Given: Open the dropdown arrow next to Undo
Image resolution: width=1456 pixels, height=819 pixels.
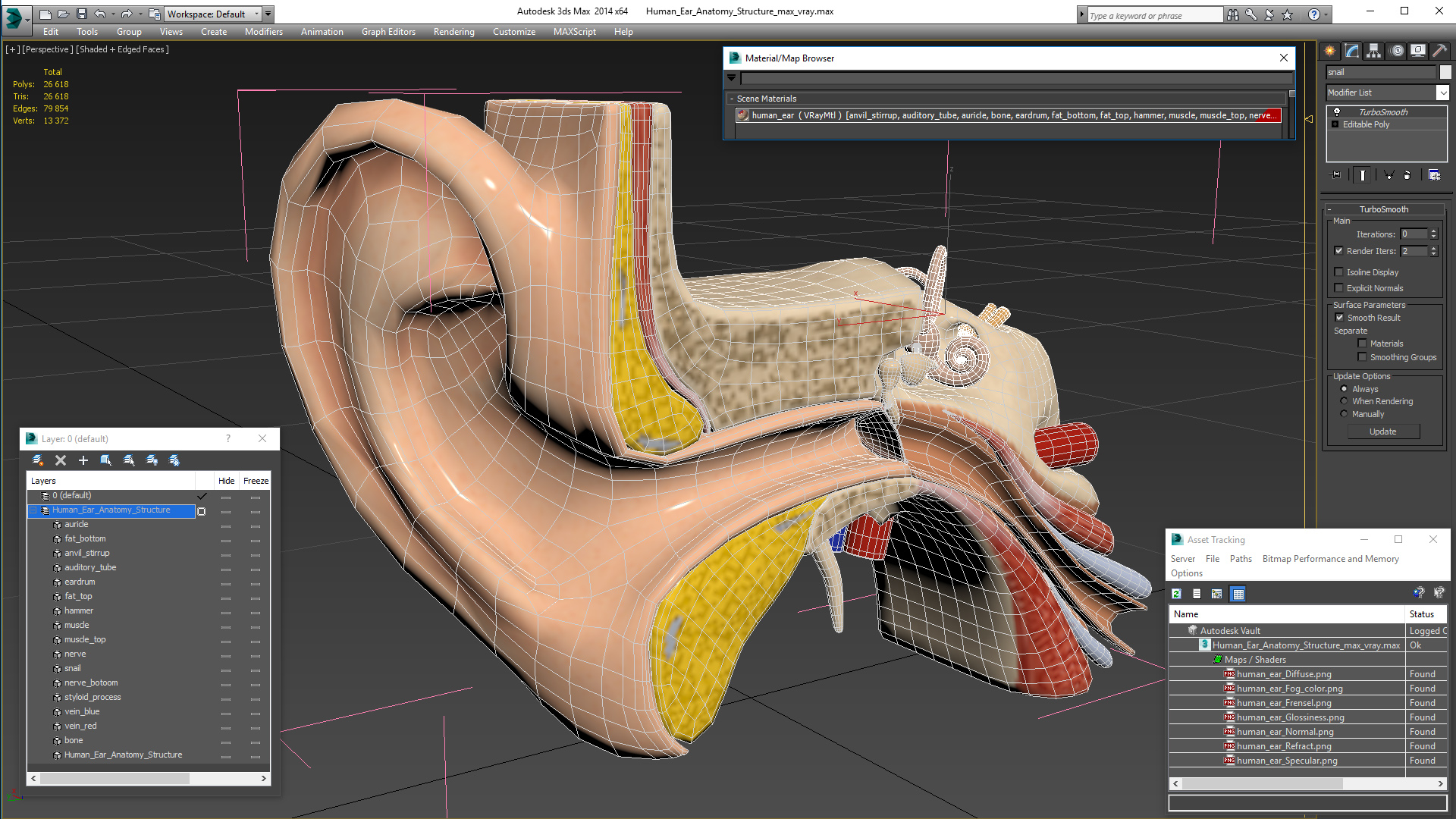Looking at the screenshot, I should [113, 14].
